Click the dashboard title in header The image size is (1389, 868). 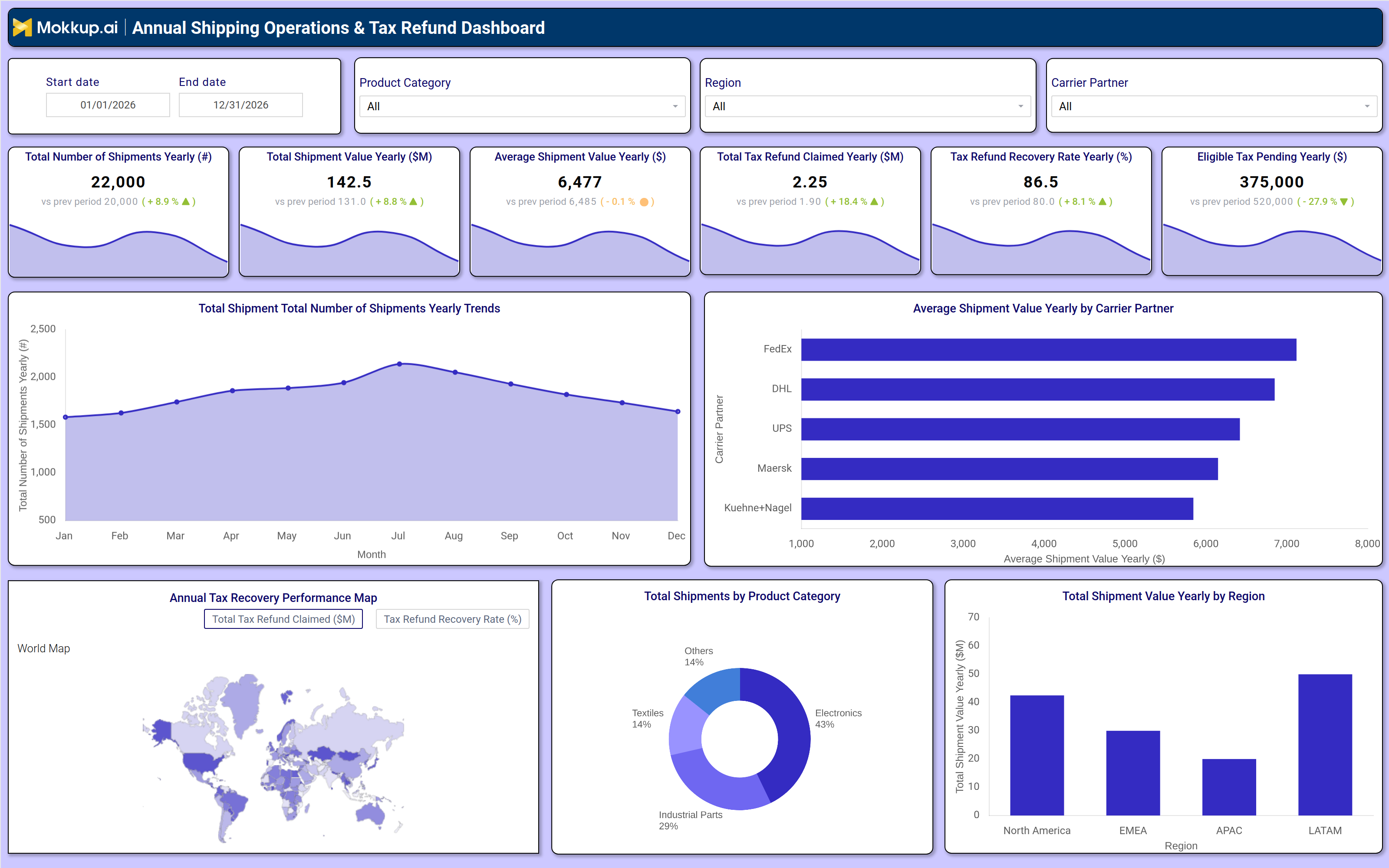coord(338,27)
